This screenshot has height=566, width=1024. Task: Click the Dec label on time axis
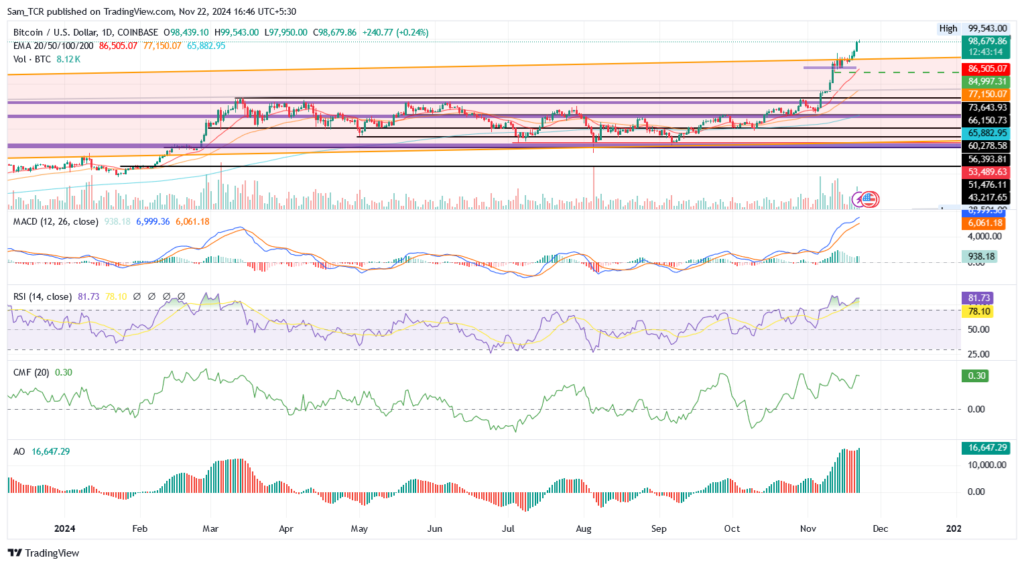click(x=880, y=528)
